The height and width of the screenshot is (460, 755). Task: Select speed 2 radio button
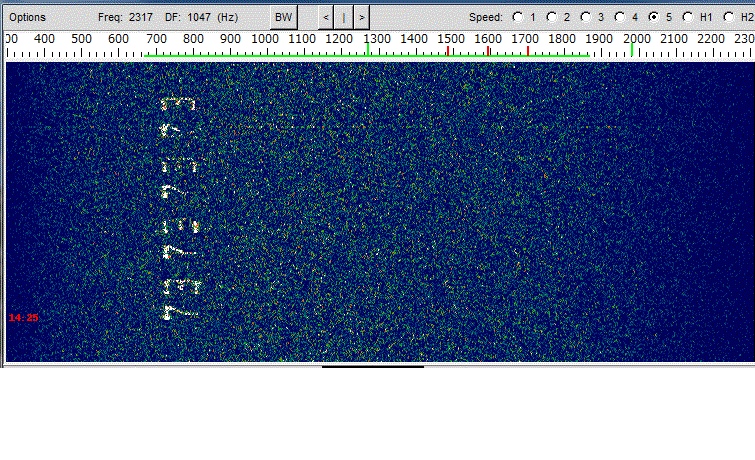click(x=551, y=17)
